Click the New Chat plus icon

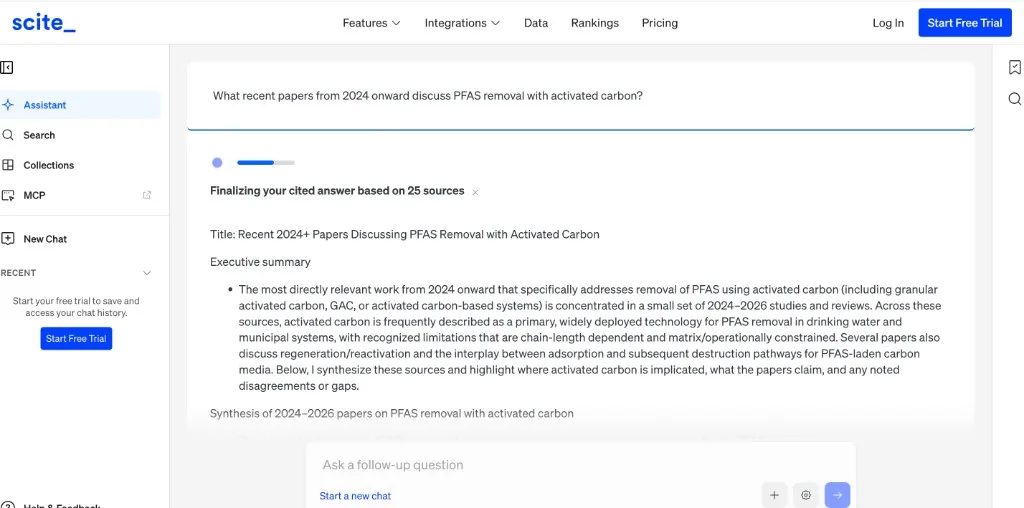coord(8,239)
